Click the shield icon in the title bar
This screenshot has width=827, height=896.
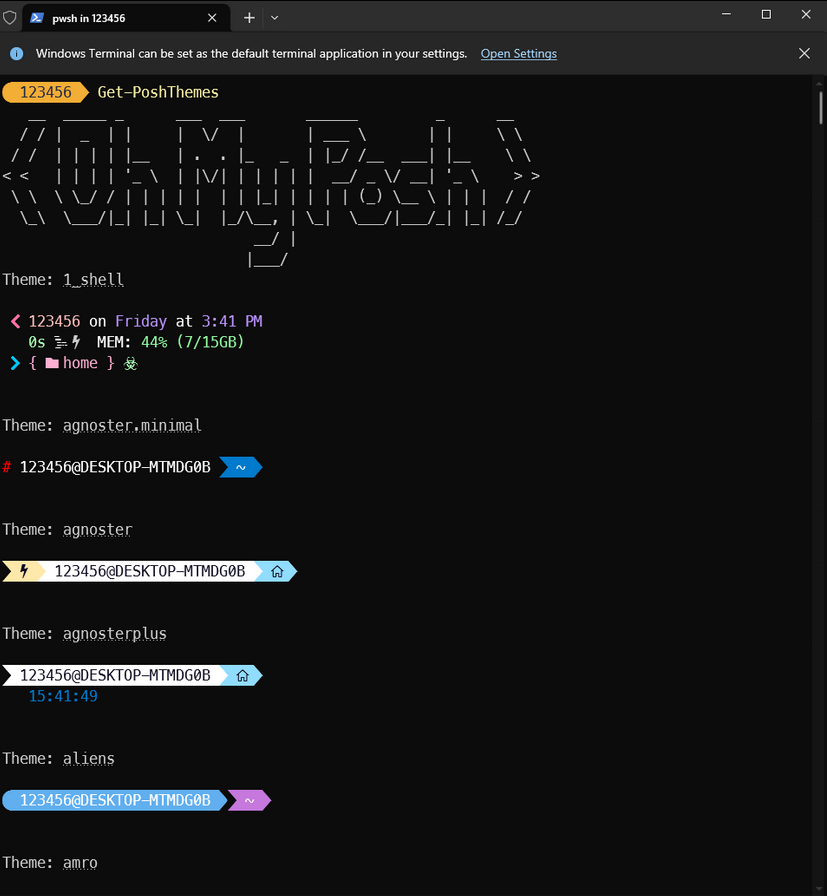tap(10, 17)
